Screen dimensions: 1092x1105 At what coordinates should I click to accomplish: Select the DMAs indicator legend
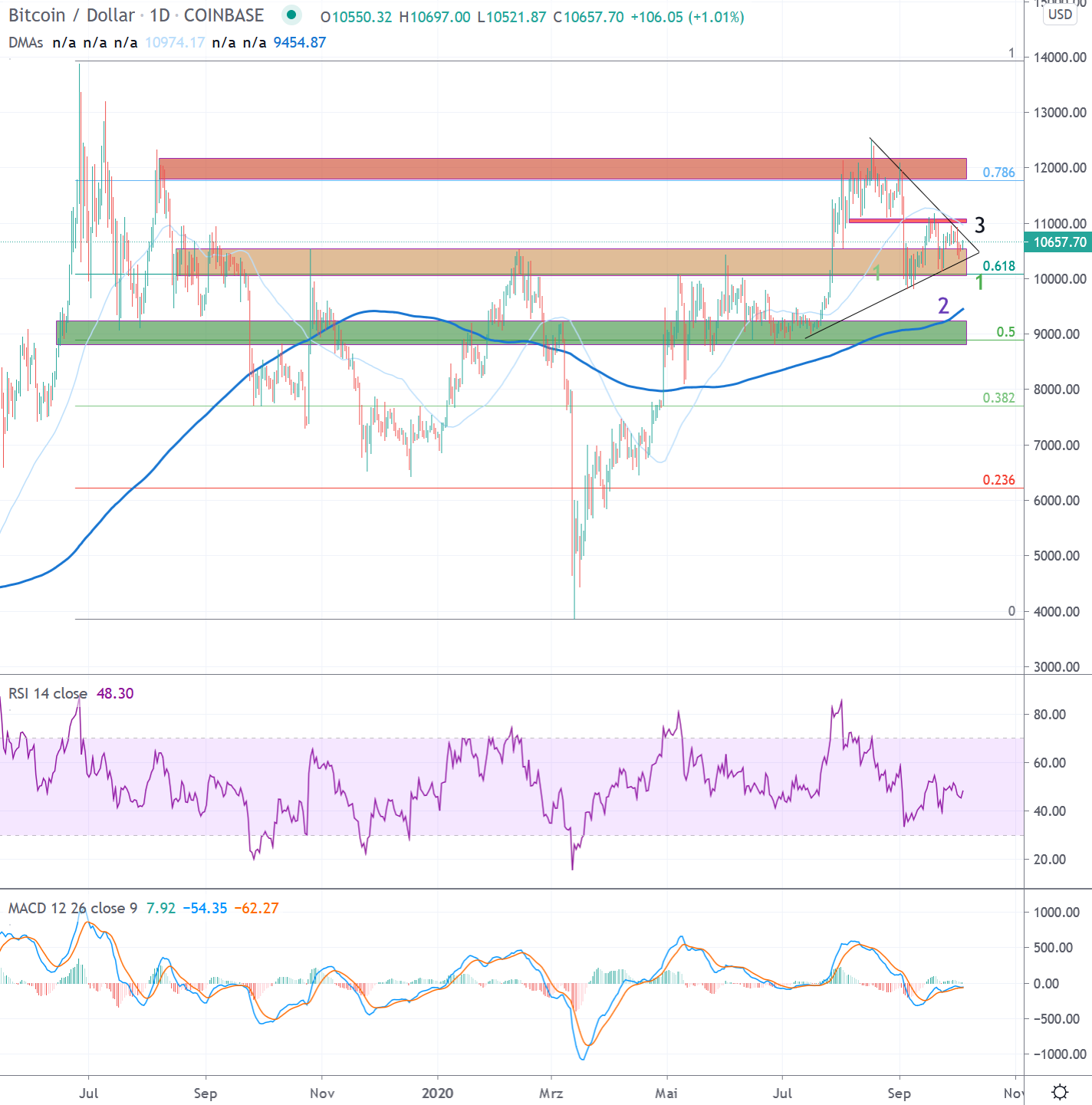25,42
